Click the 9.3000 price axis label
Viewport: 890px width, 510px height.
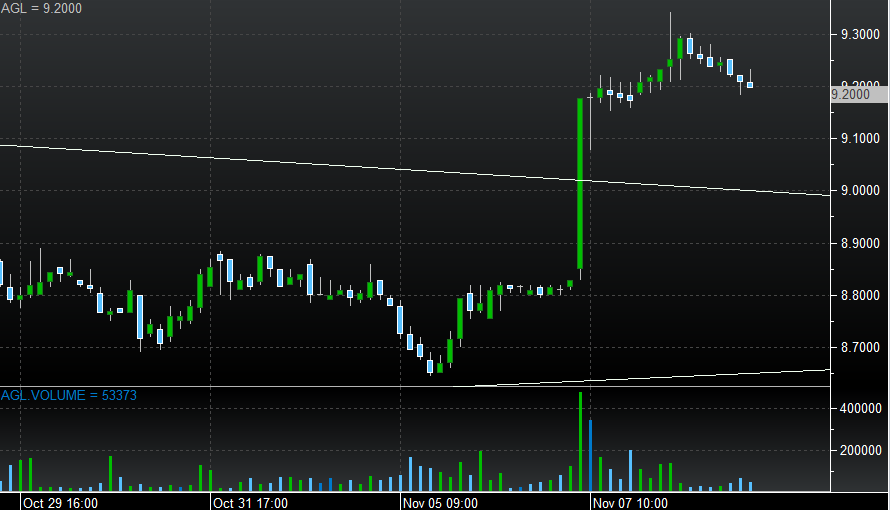pos(861,35)
